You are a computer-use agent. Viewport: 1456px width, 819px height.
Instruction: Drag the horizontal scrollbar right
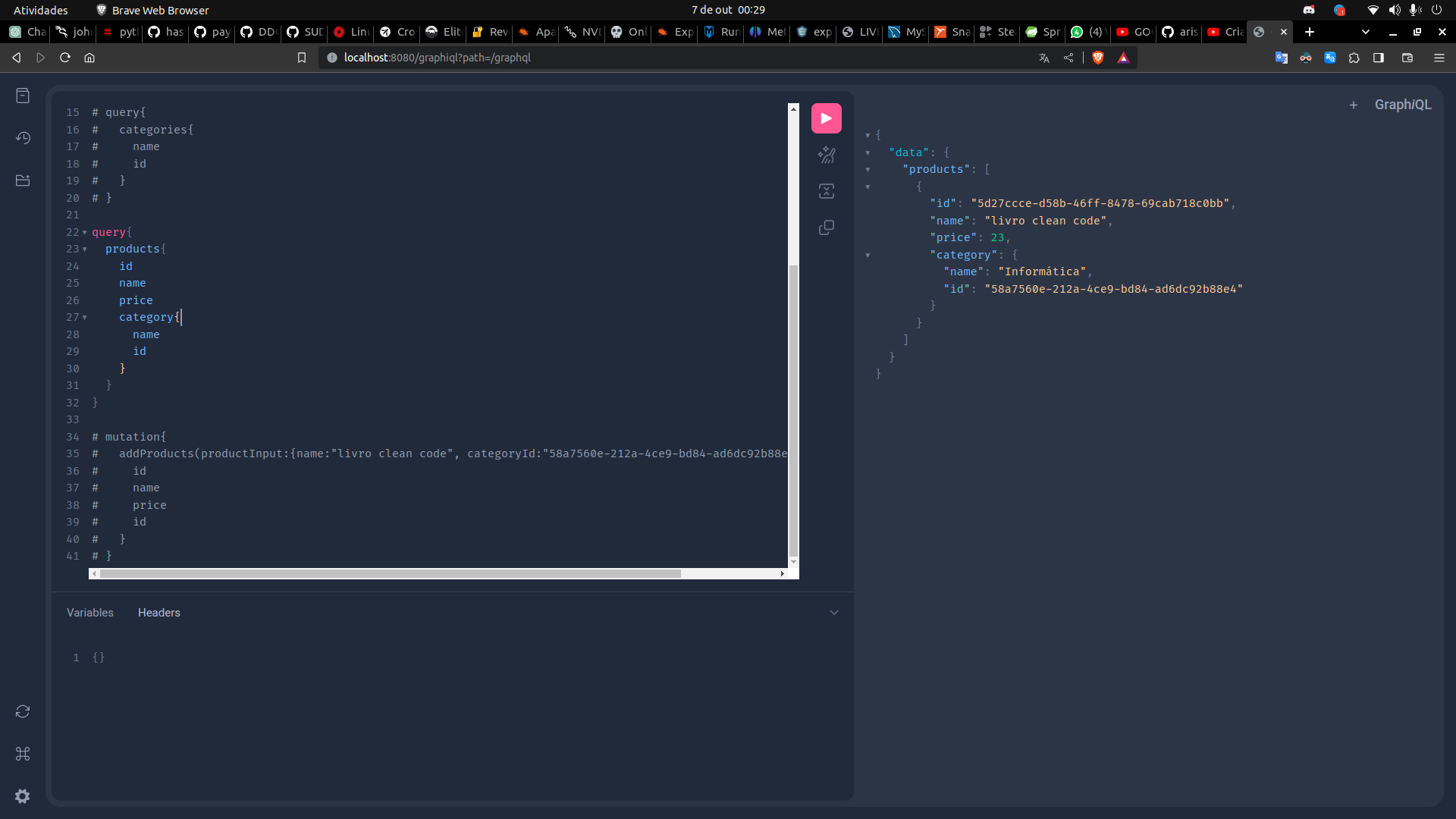point(783,573)
